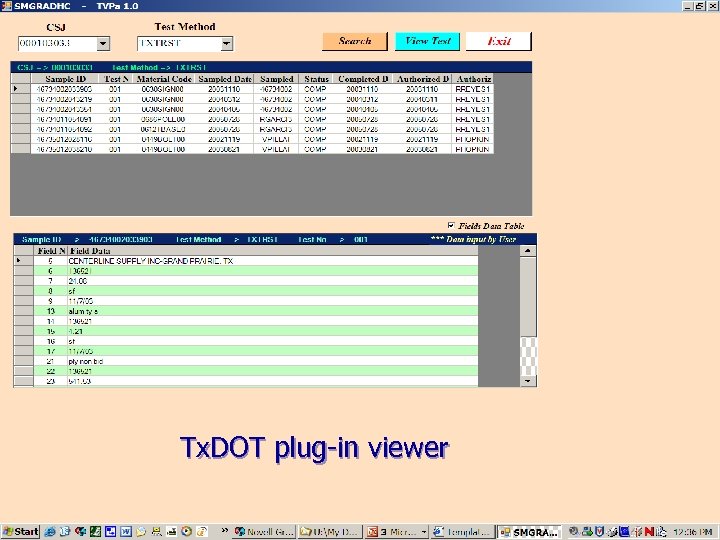Image resolution: width=720 pixels, height=540 pixels.
Task: Click the Safely Remove Hardware tray icon
Action: 587,532
